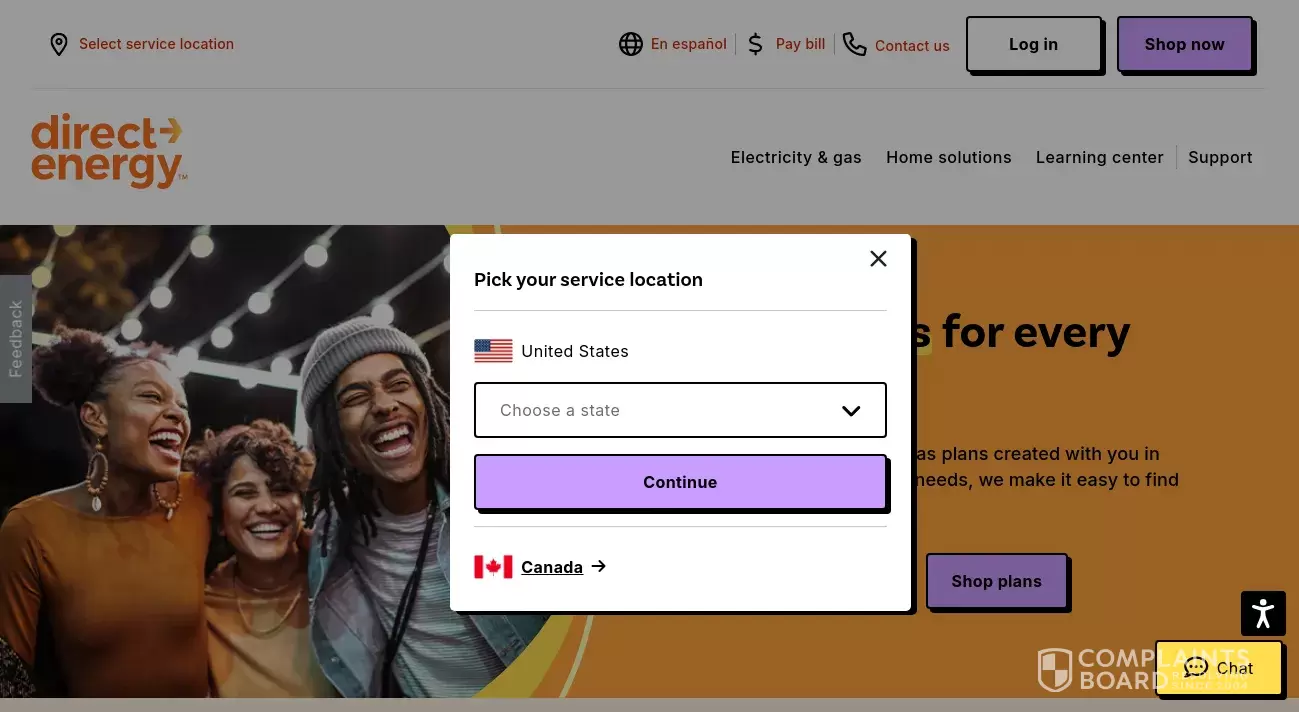Open Electricity & gas menu
1299x712 pixels.
795,157
